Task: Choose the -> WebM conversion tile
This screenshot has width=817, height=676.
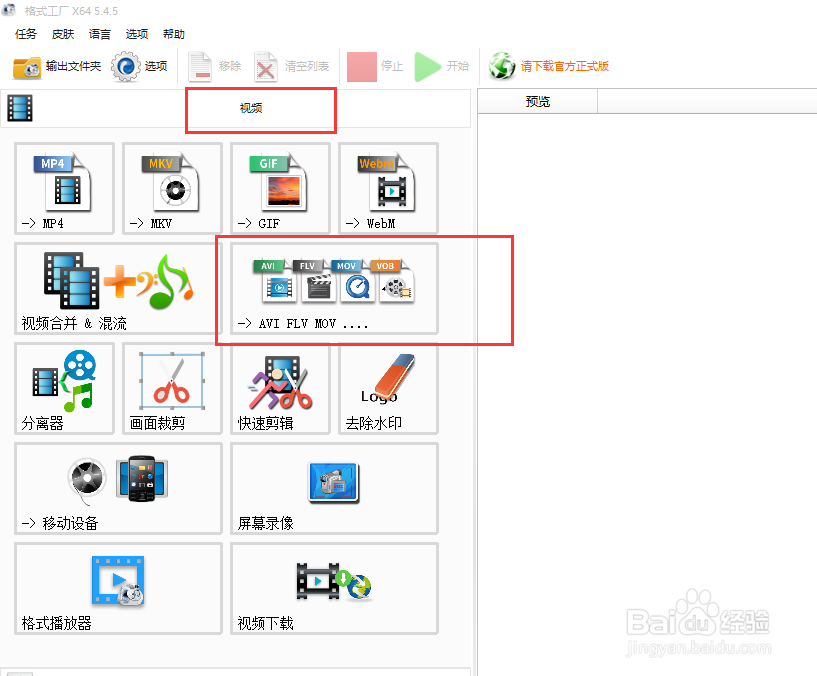Action: (x=389, y=188)
